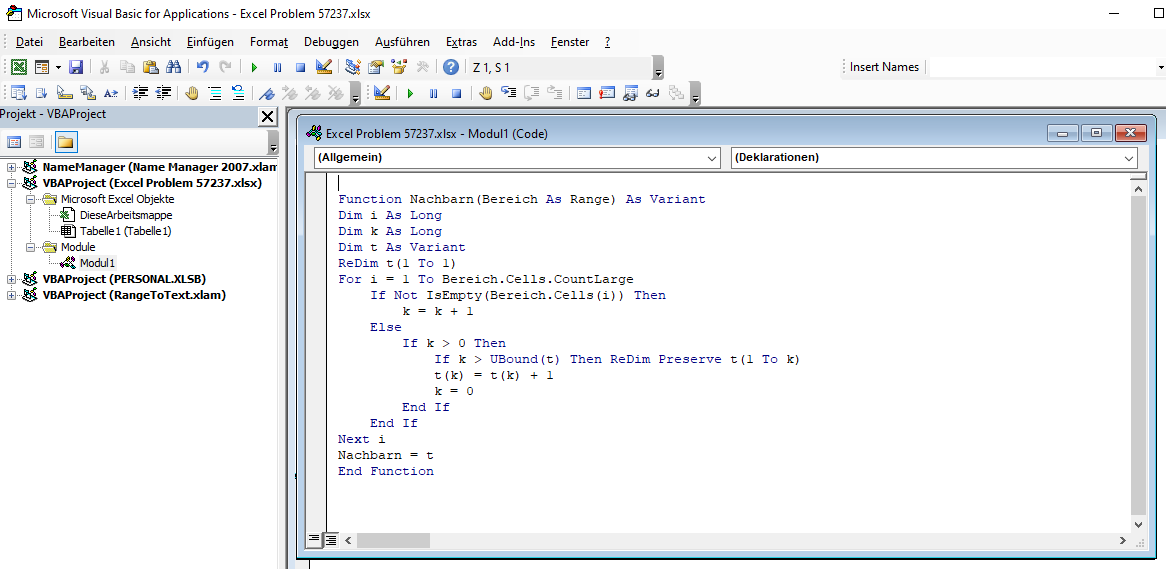Open Immediate Window icon
Viewport: 1166px width, 569px height.
(607, 94)
